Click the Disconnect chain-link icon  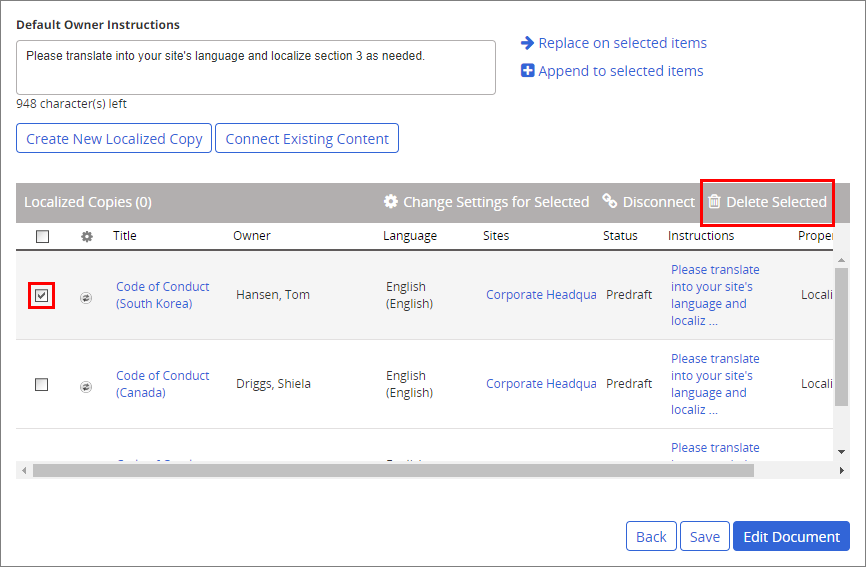(x=610, y=202)
